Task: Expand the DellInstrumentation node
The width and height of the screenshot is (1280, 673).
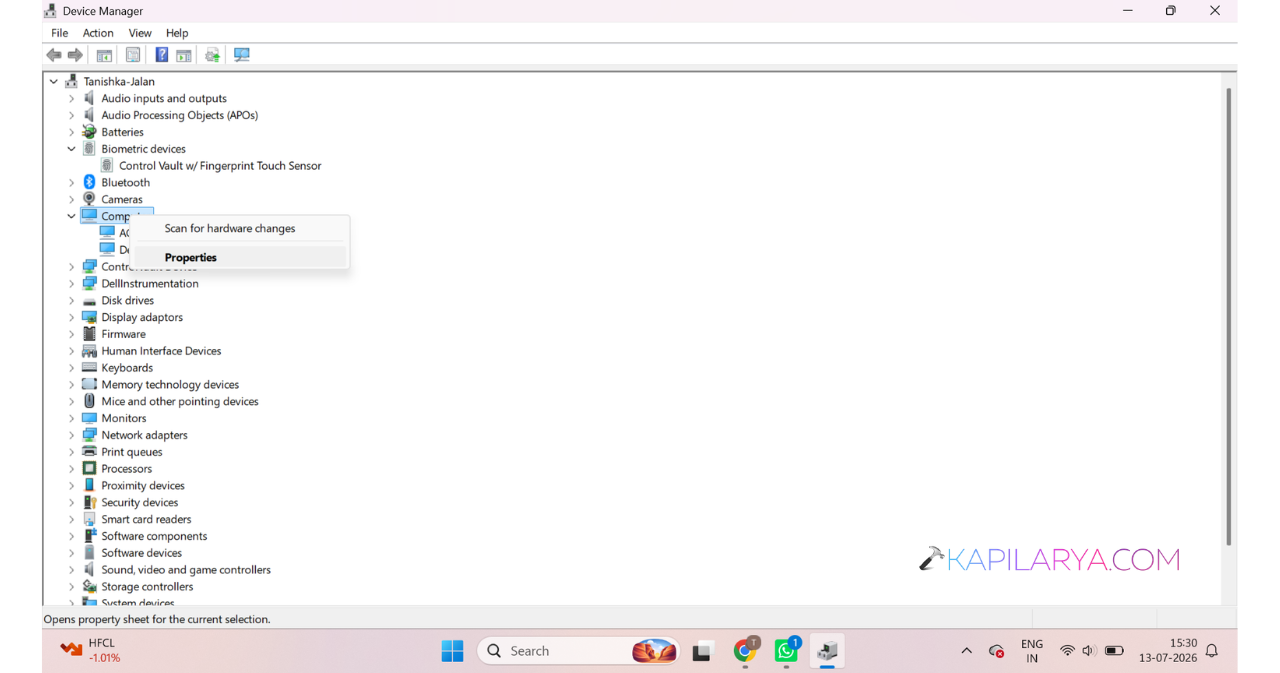Action: click(x=71, y=283)
